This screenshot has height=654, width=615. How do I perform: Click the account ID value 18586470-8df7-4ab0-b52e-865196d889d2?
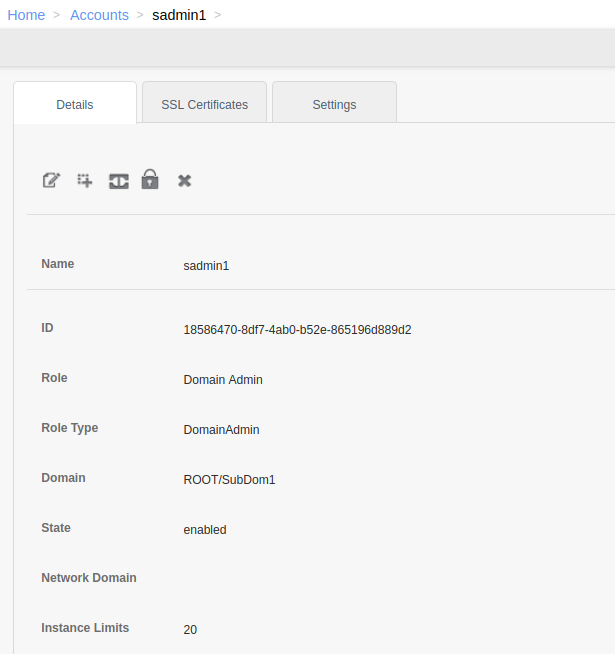coord(297,330)
